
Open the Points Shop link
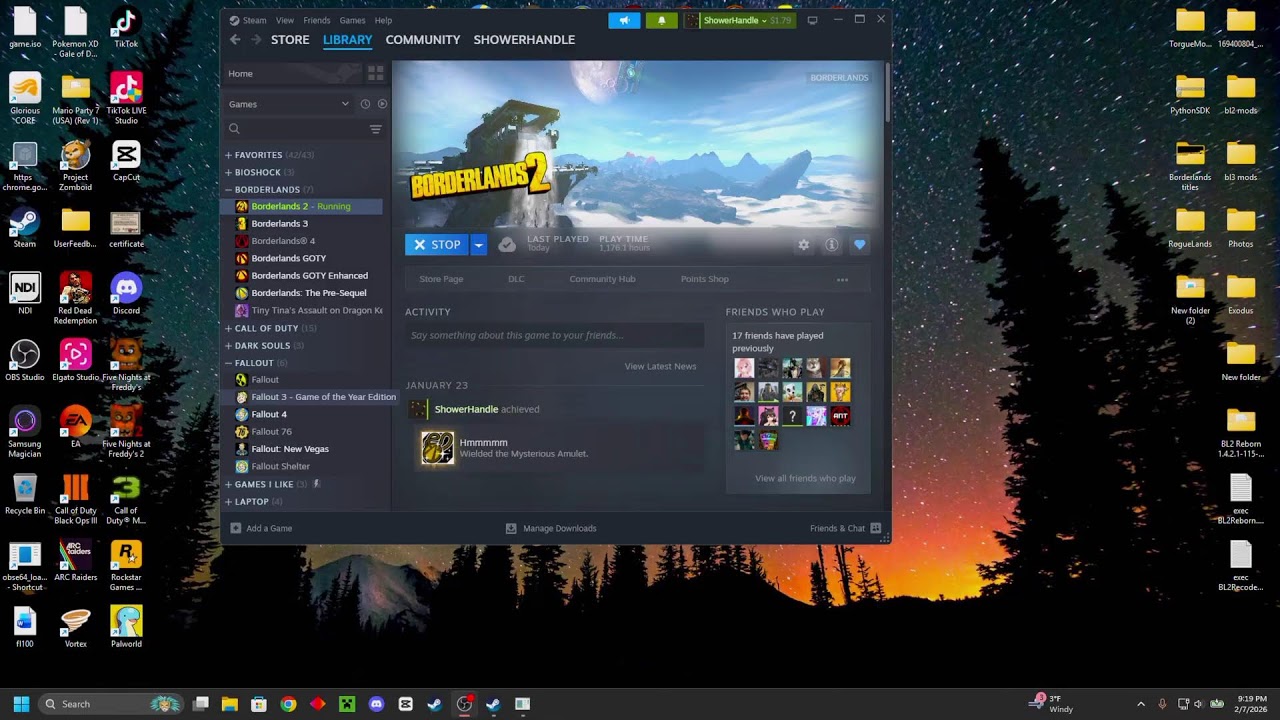(x=705, y=279)
